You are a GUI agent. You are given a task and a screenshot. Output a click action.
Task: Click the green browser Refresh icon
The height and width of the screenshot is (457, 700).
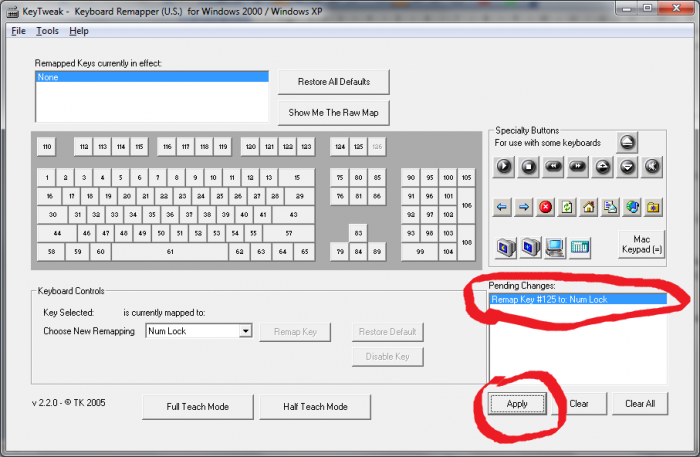pyautogui.click(x=567, y=207)
